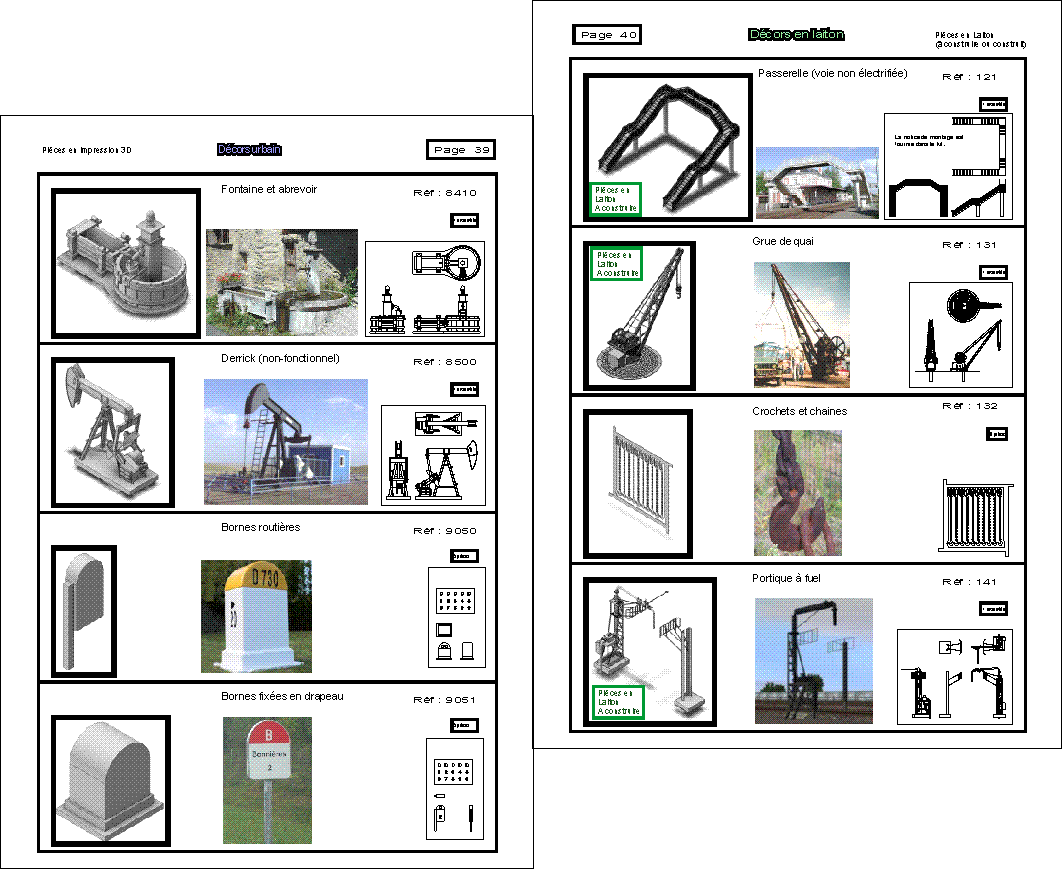Select the Derrick 3D model image
This screenshot has height=869, width=1062.
(113, 432)
